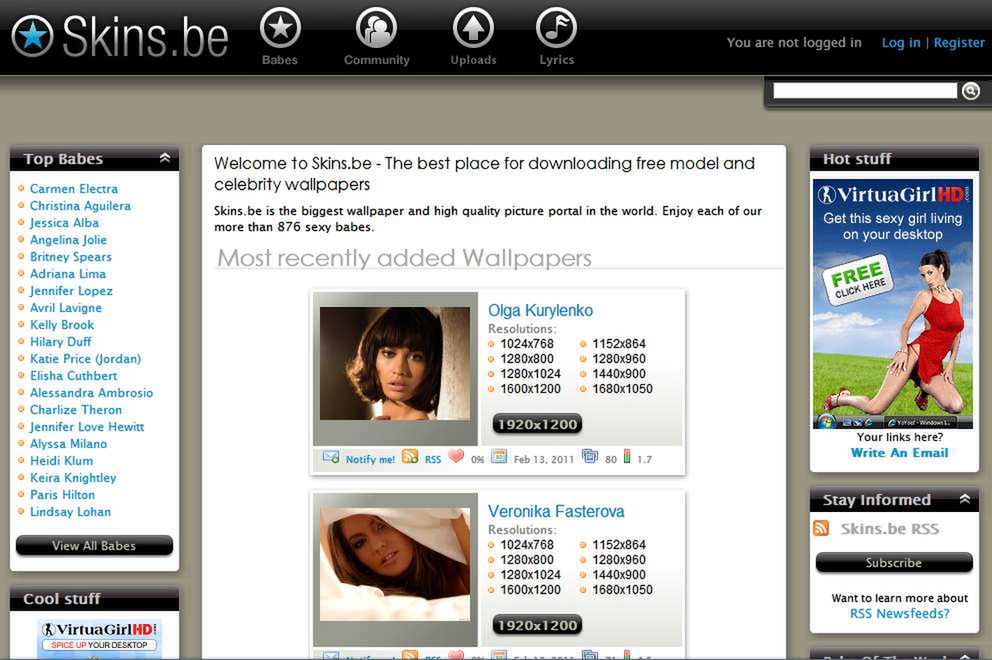Open Avril Lavigne in Top Babes
This screenshot has width=992, height=660.
pyautogui.click(x=66, y=308)
